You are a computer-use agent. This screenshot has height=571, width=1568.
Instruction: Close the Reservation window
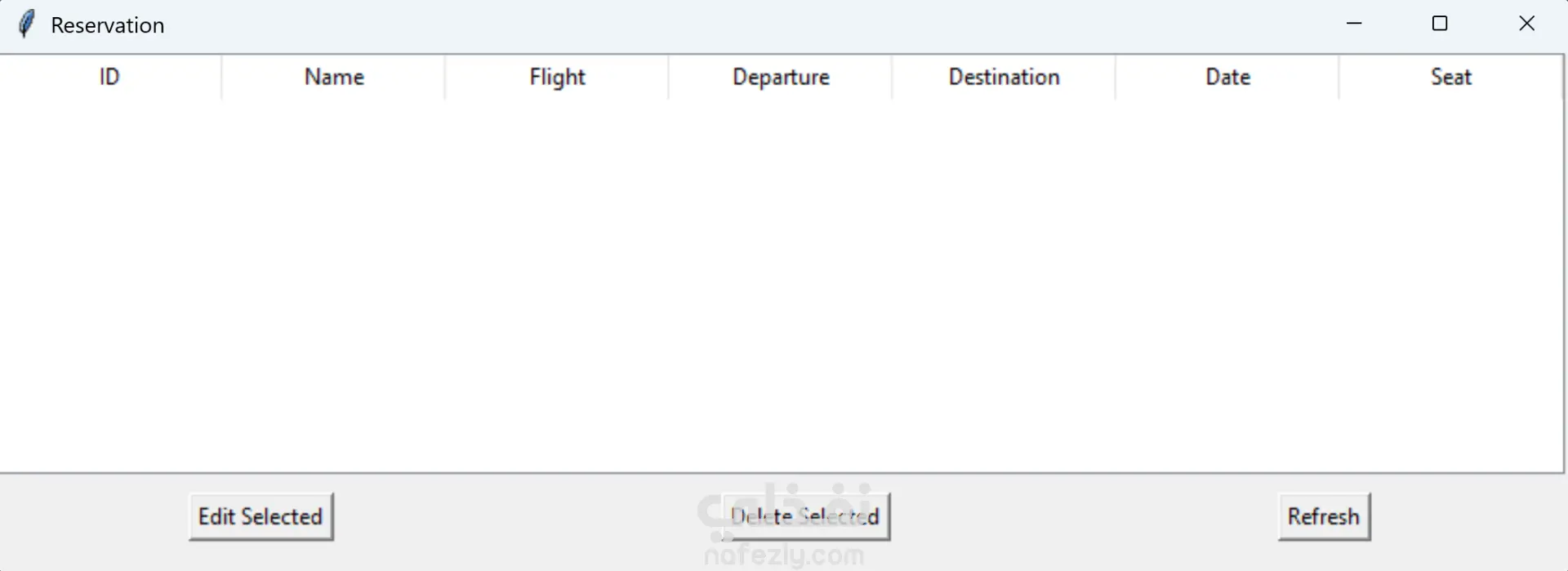pyautogui.click(x=1526, y=24)
